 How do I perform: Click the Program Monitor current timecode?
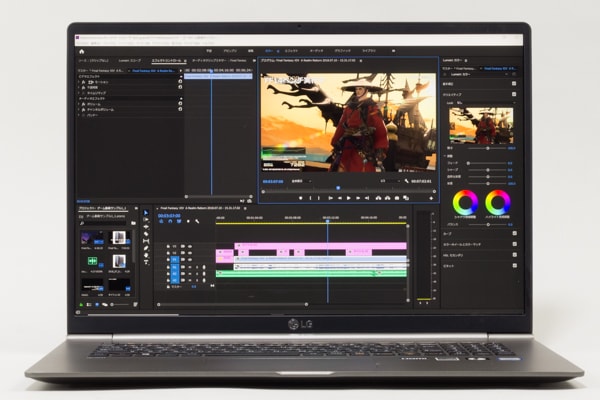click(273, 182)
